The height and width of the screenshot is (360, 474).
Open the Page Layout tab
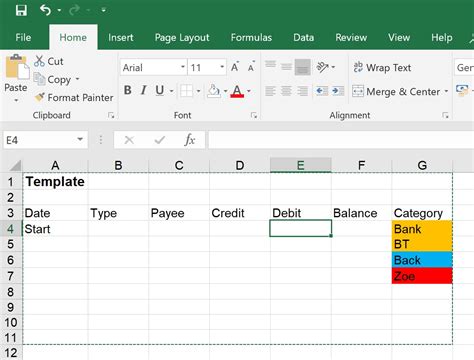point(182,37)
